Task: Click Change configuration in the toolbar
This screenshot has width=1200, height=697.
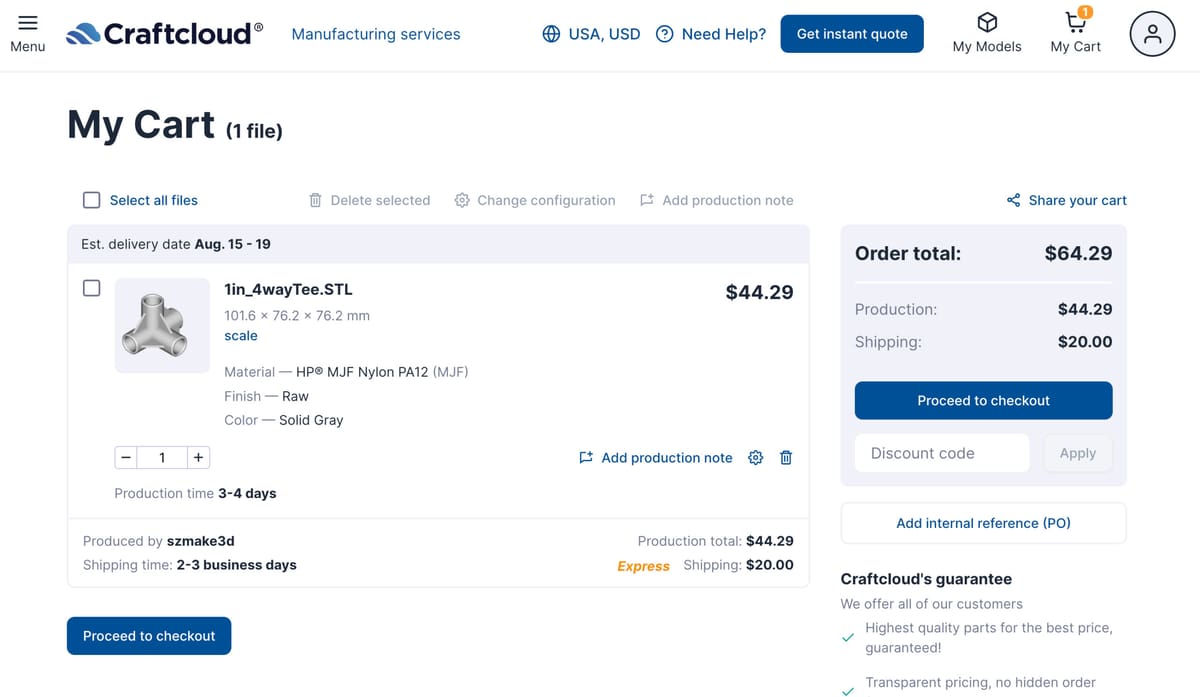Action: tap(535, 200)
